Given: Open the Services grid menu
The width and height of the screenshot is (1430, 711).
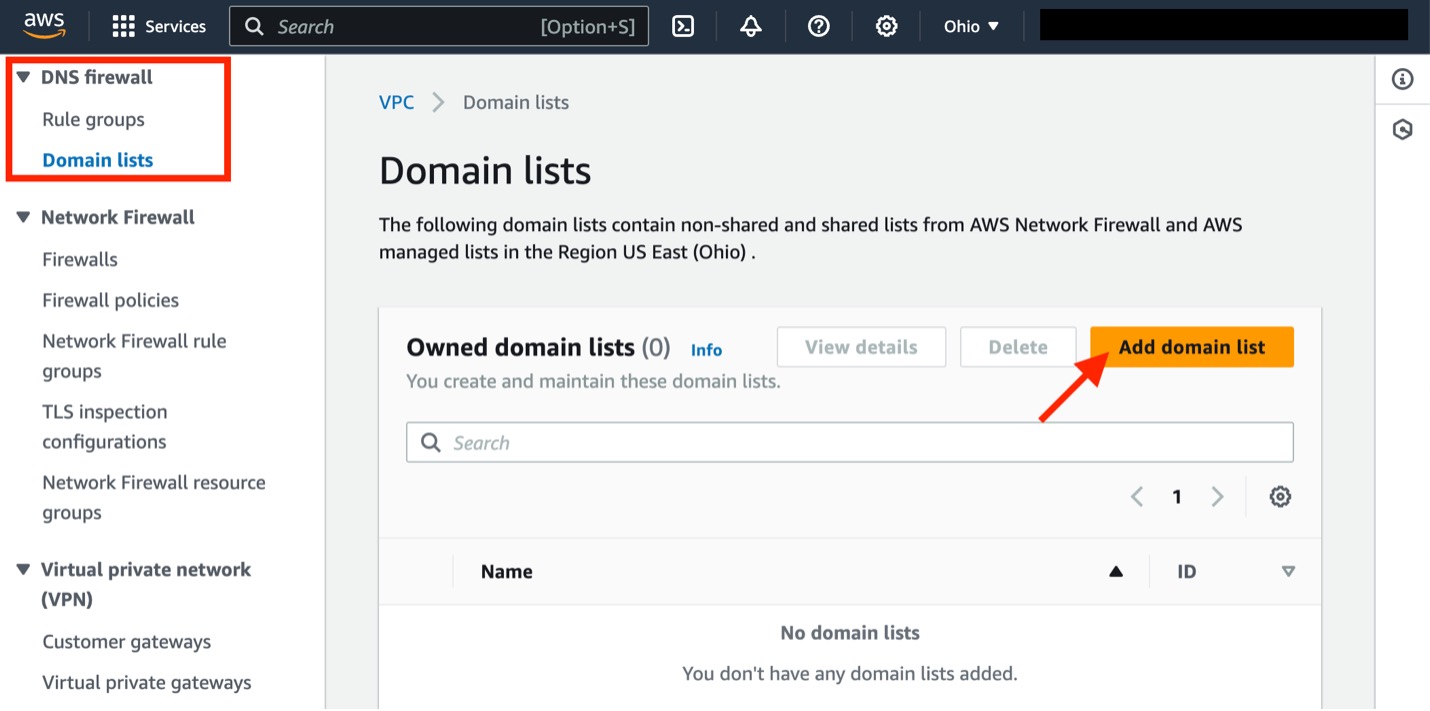Looking at the screenshot, I should pyautogui.click(x=159, y=26).
